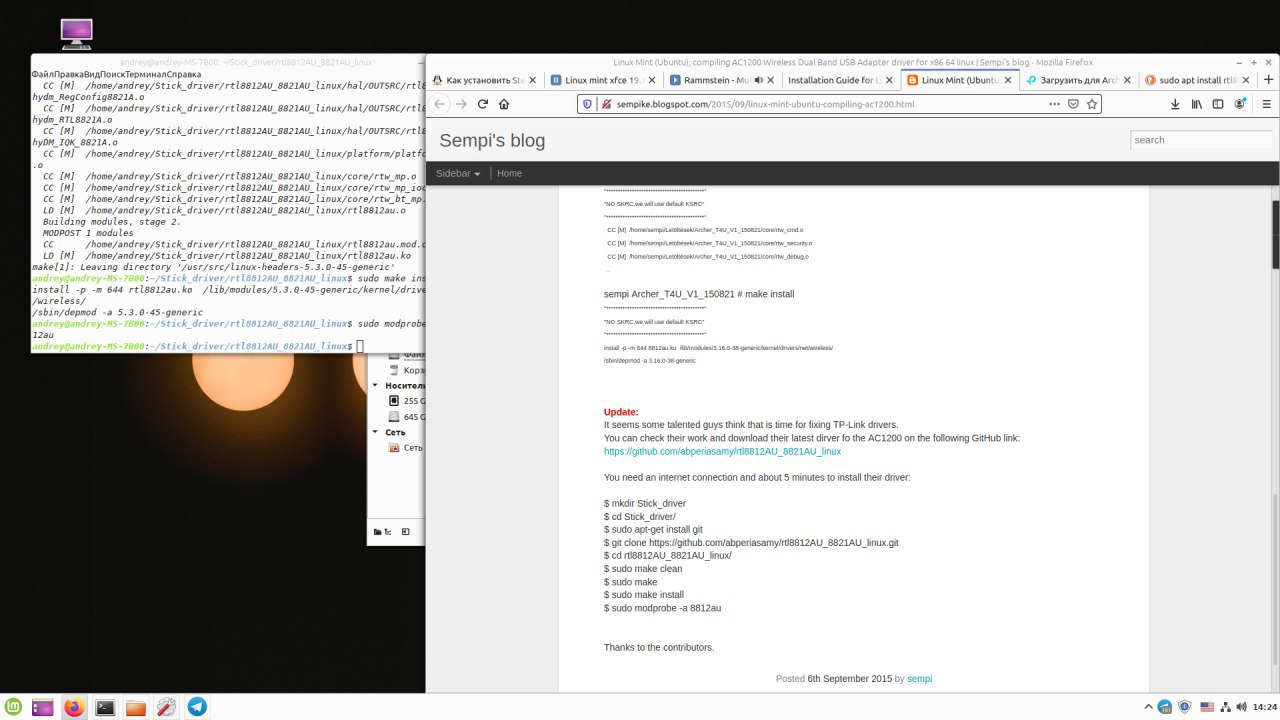Screen dimensions: 1280x720
Task: Select the 645 G volume in file manager
Action: click(405, 417)
